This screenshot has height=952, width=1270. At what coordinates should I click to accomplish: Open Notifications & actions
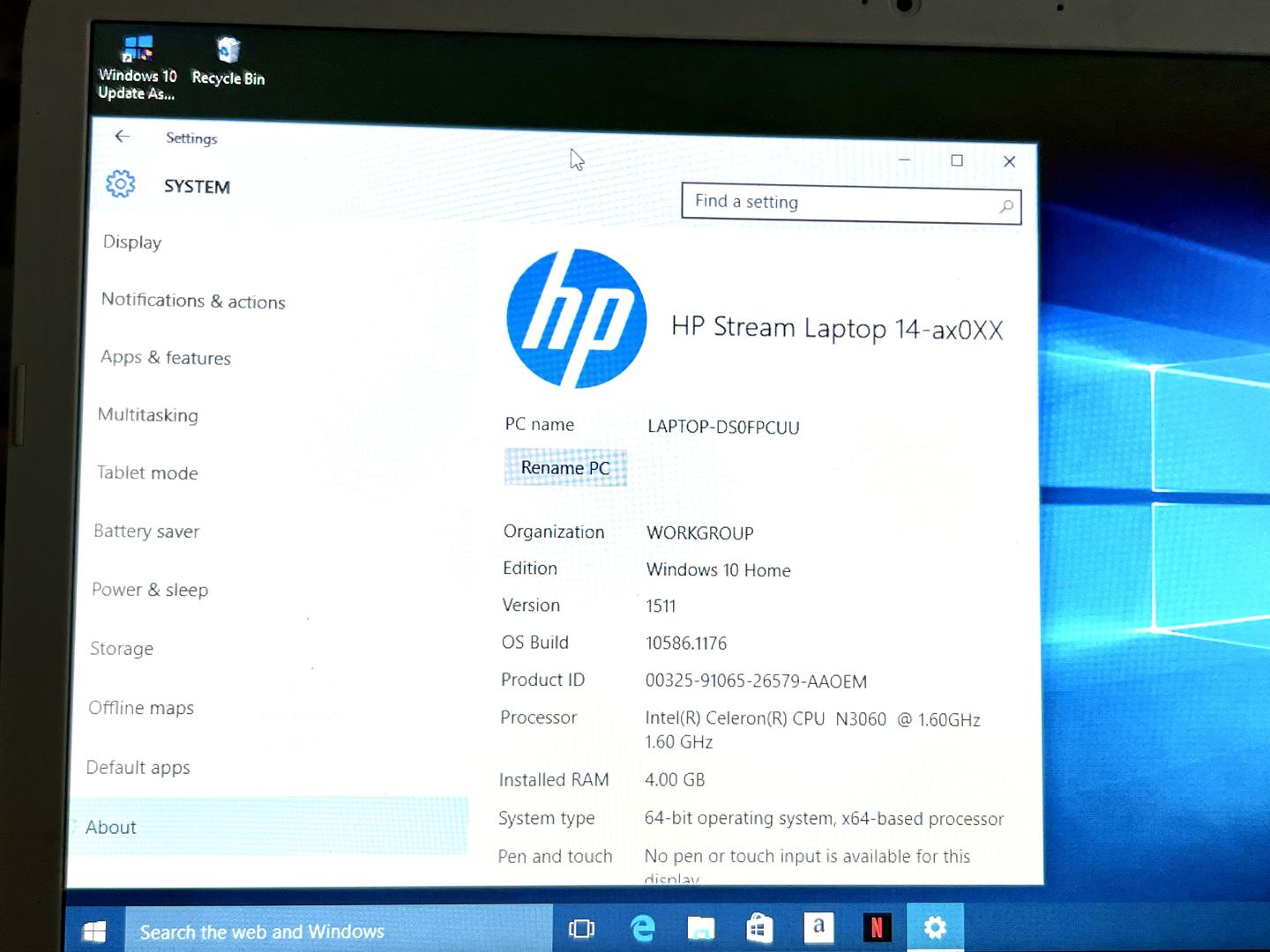(193, 301)
